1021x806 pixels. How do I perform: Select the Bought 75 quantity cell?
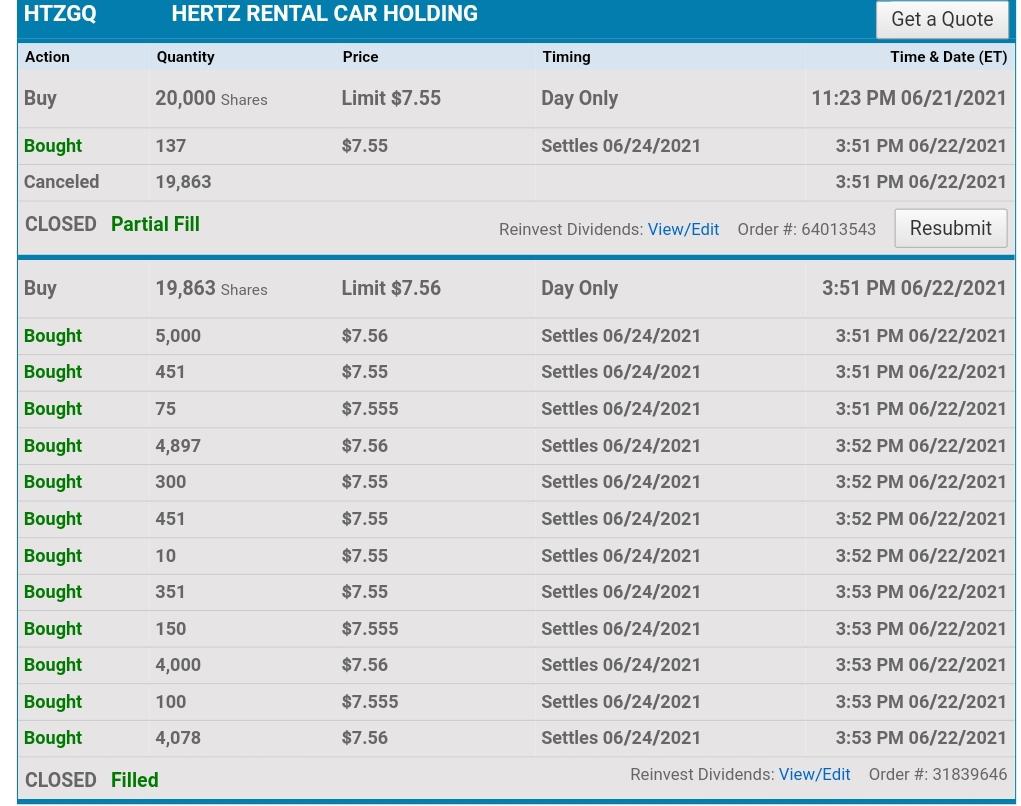(x=165, y=409)
